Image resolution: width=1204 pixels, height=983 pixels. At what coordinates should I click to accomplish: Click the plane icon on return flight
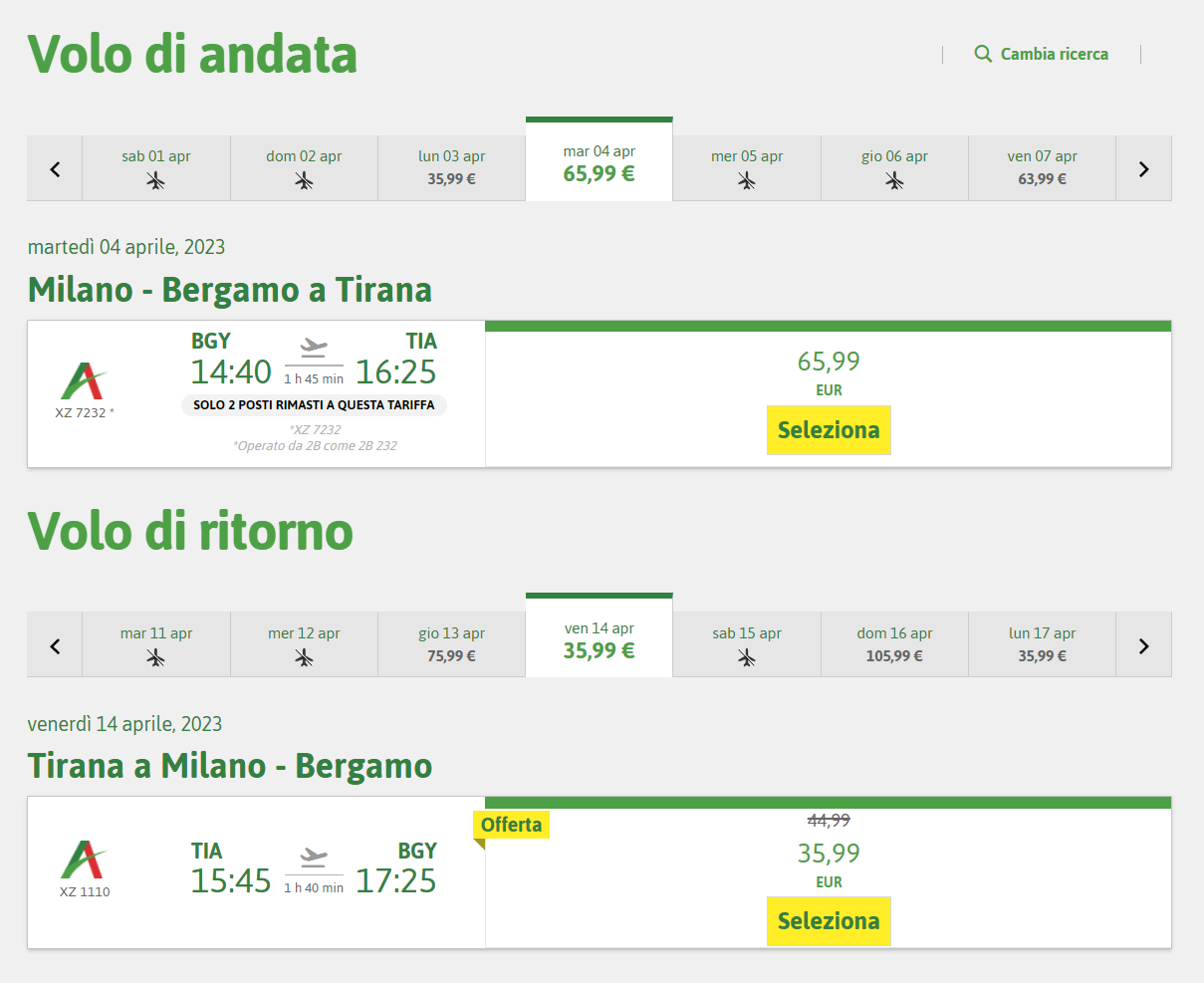(314, 856)
